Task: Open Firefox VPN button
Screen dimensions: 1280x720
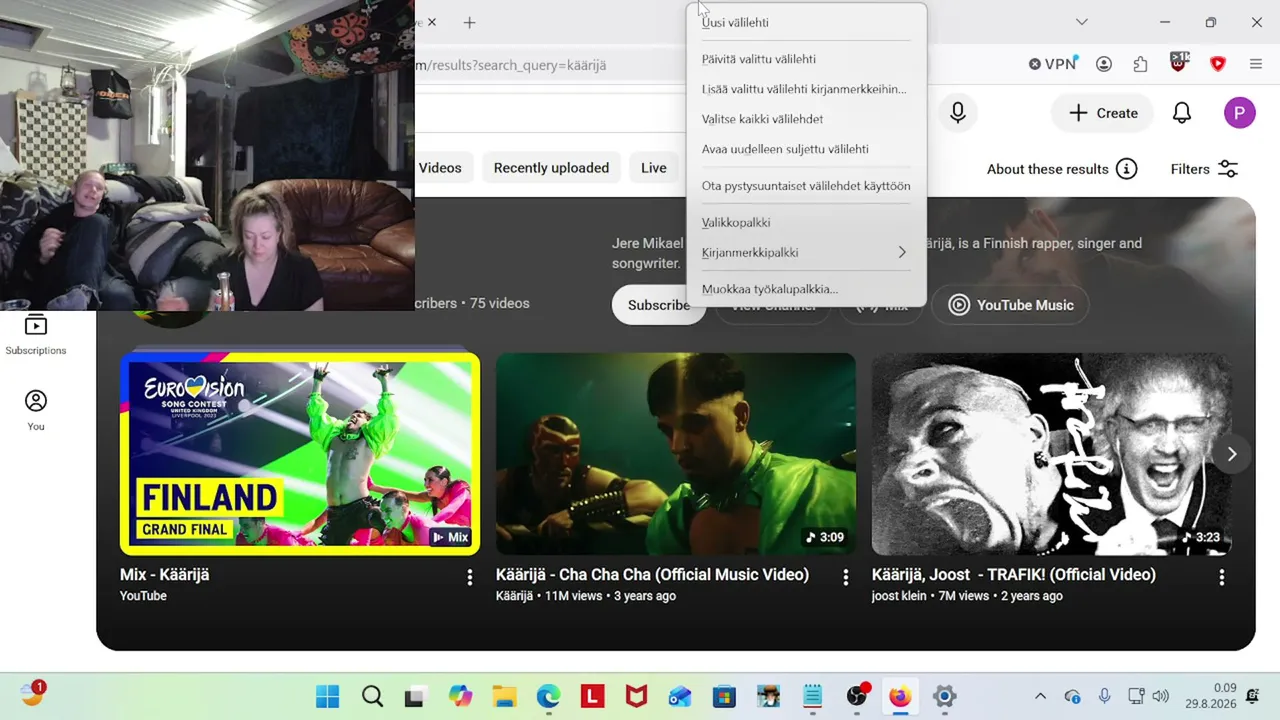Action: (1052, 64)
